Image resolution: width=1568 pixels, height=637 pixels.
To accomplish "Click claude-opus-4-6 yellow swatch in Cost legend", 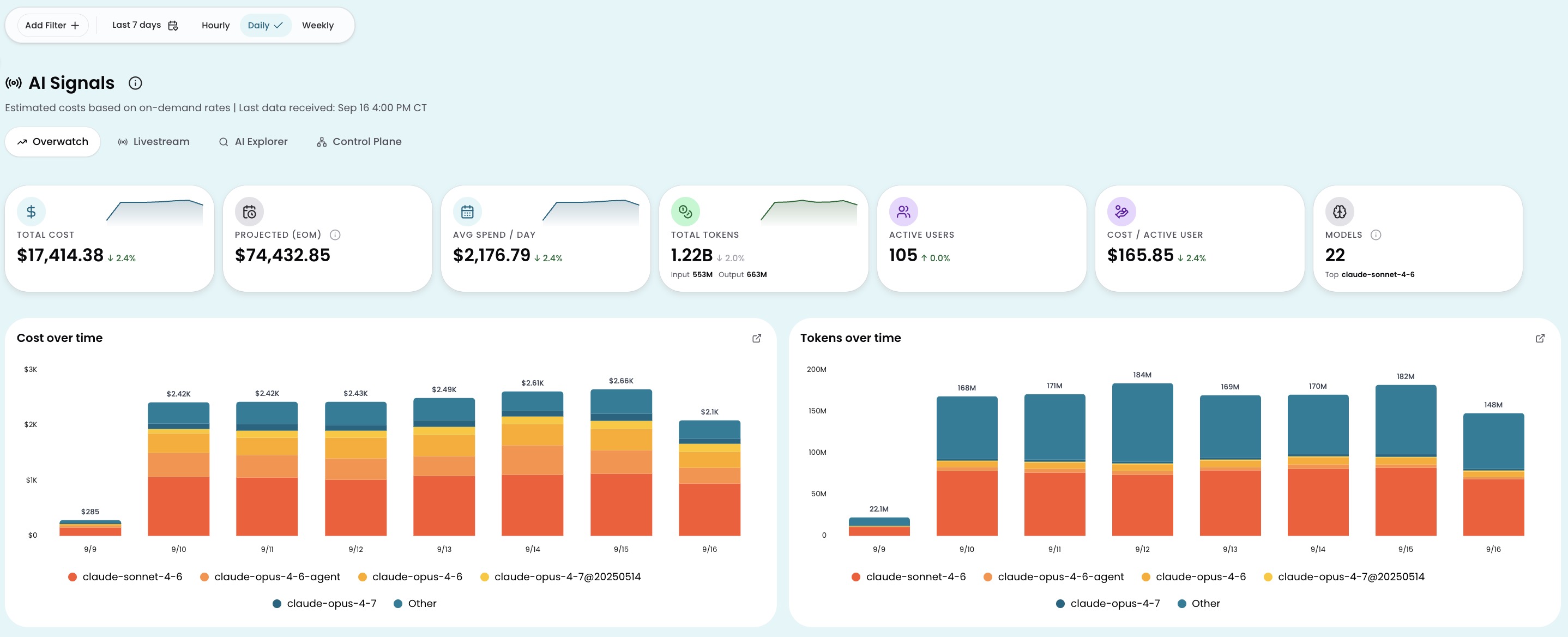I will (x=362, y=578).
